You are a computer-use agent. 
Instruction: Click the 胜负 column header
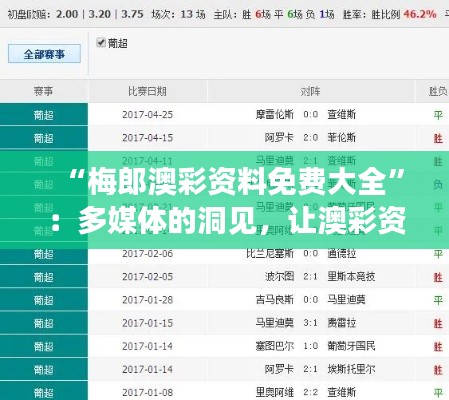coord(438,91)
